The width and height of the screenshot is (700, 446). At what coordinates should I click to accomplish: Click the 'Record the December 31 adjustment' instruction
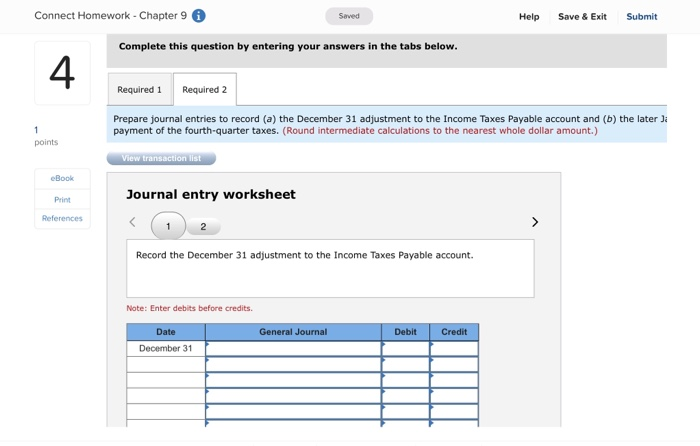tap(304, 255)
